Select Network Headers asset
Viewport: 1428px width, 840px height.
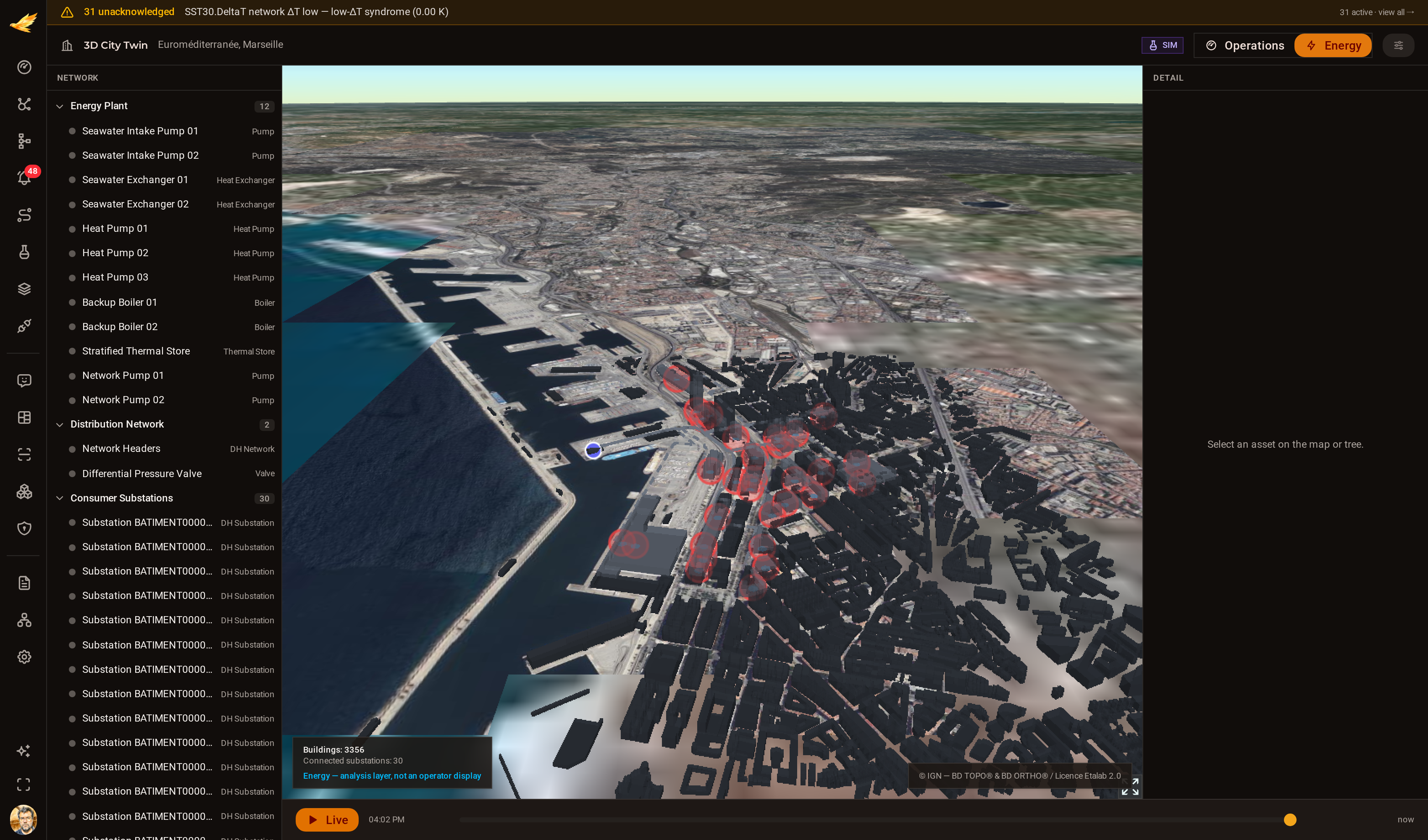click(x=164, y=448)
